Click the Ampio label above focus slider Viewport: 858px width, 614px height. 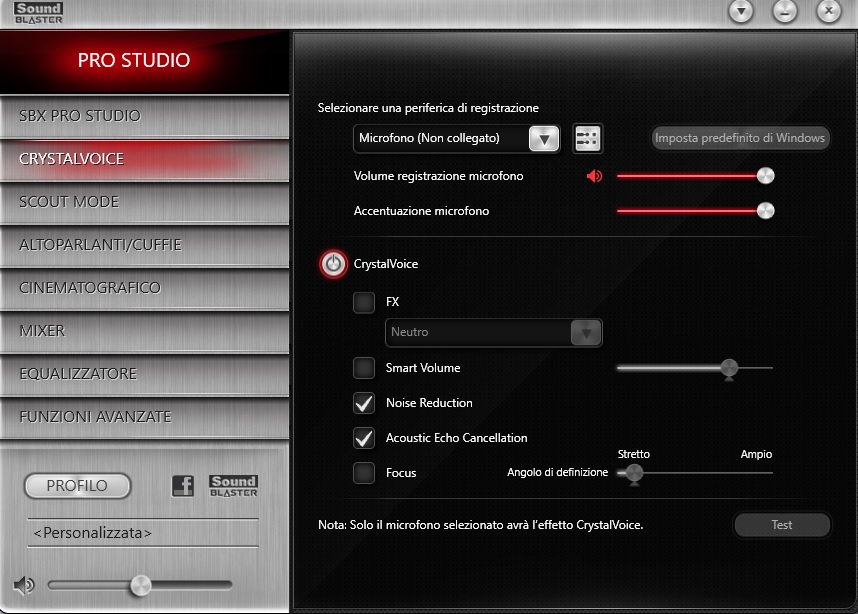point(756,454)
